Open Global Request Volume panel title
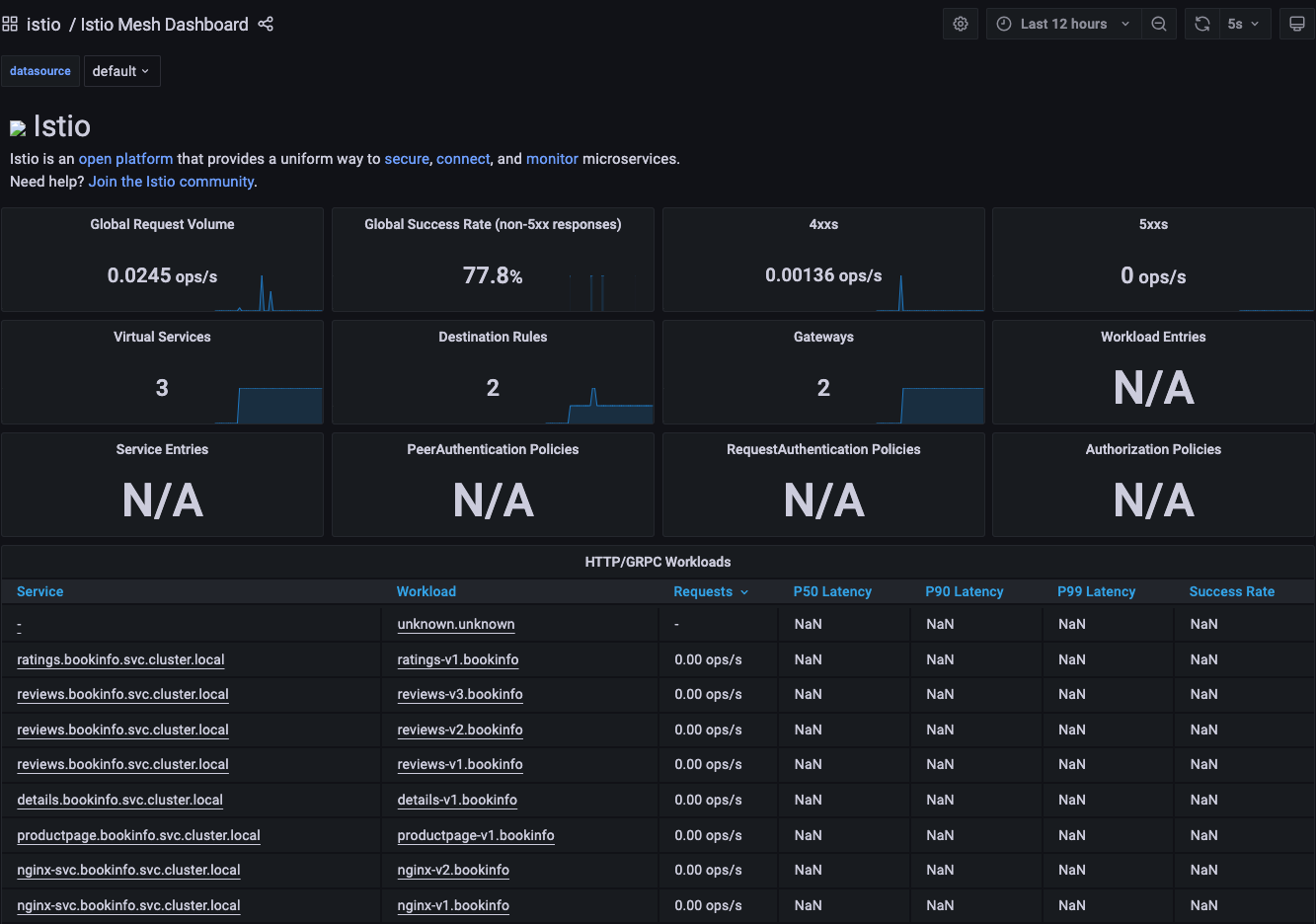 click(162, 224)
